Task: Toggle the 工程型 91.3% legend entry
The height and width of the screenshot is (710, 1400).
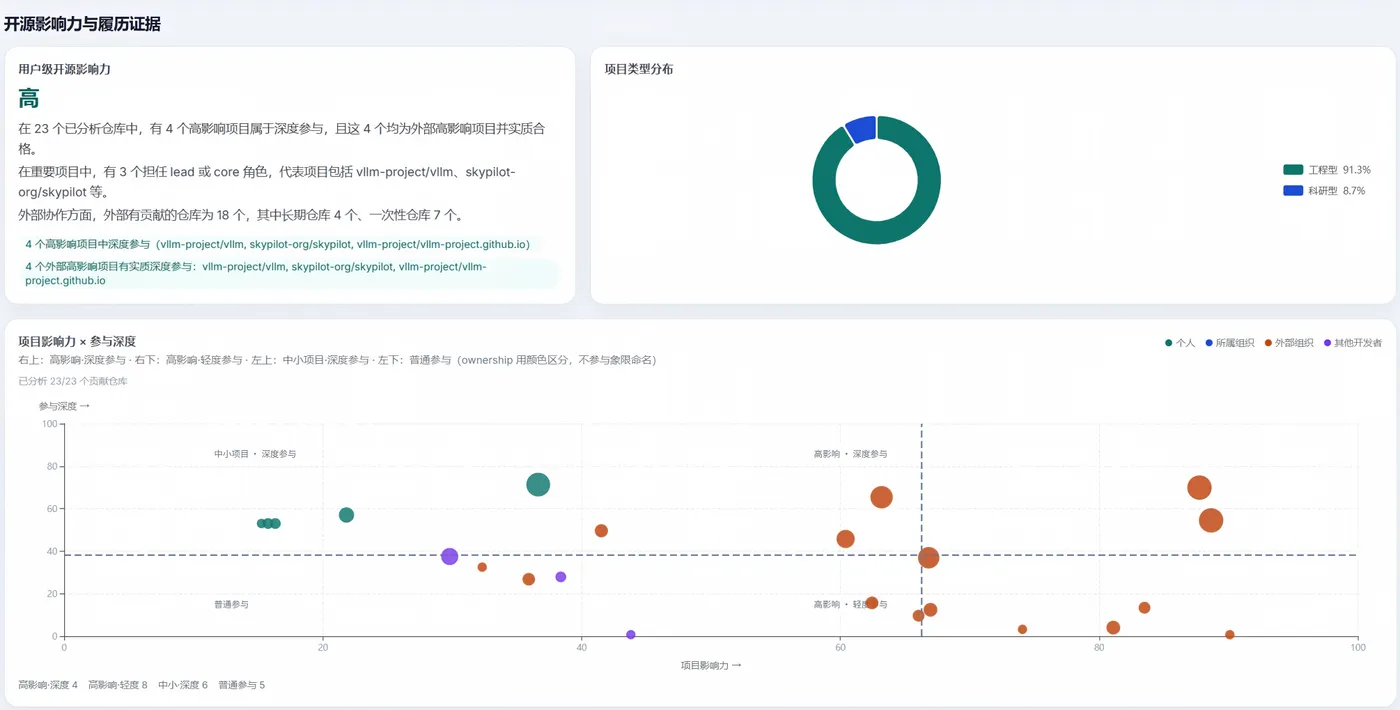Action: [1326, 170]
